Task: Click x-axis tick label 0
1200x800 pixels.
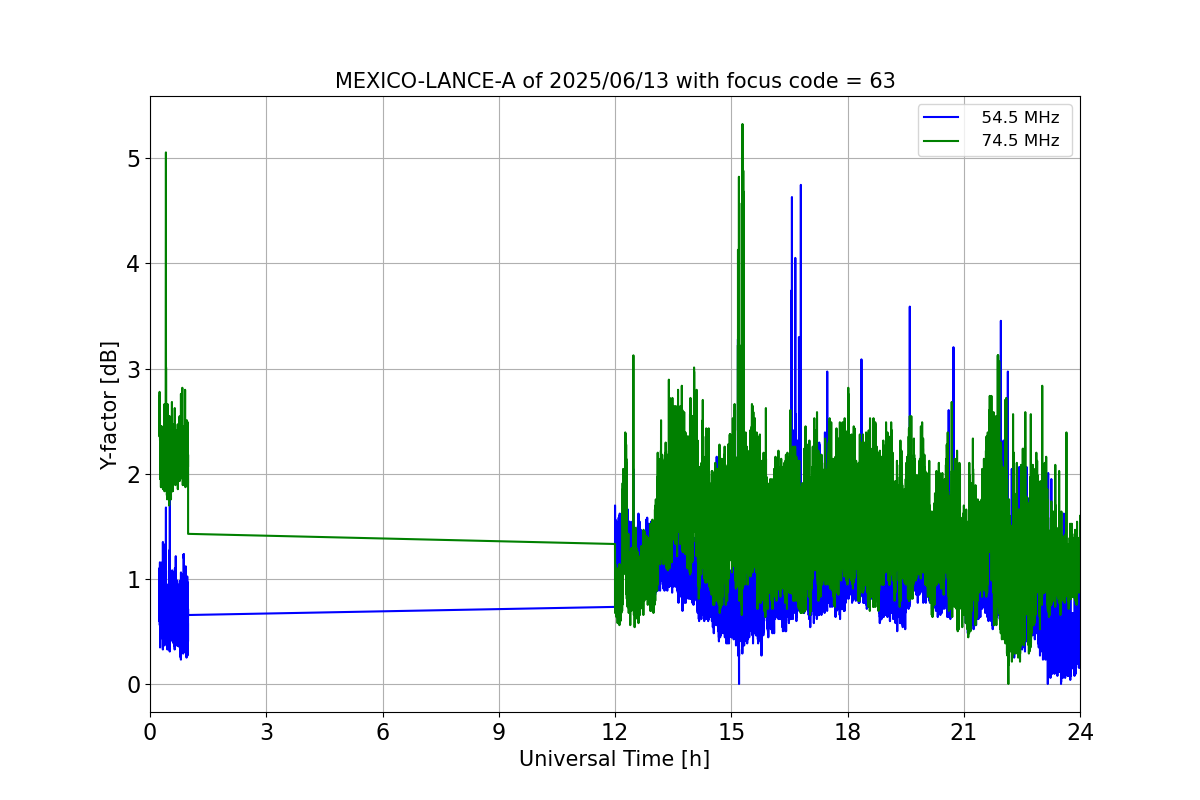Action: (x=150, y=732)
